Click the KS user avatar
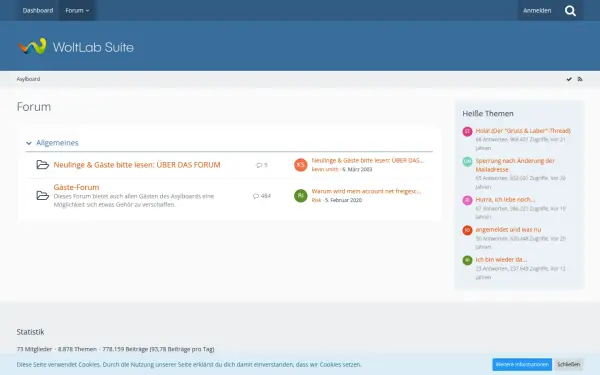 point(301,165)
